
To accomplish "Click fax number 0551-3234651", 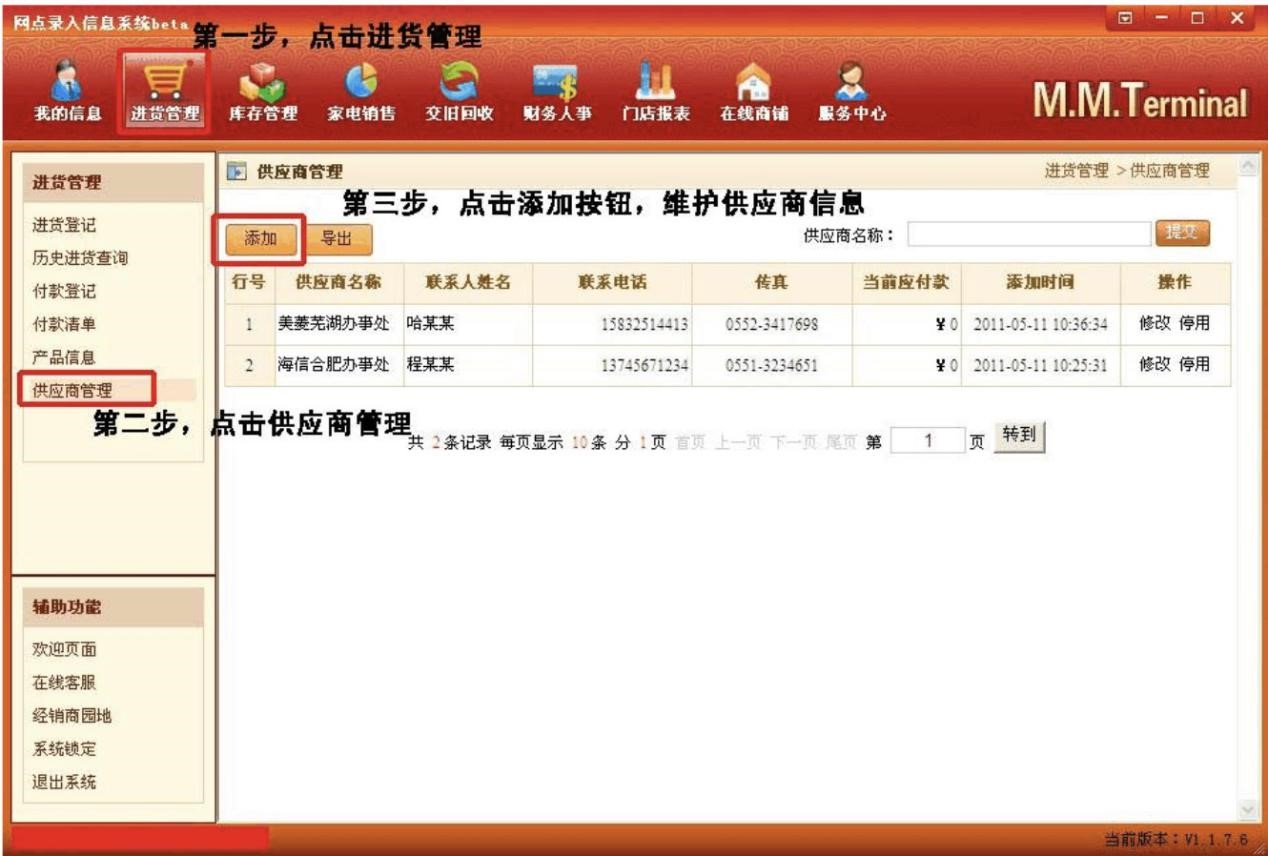I will pos(772,365).
